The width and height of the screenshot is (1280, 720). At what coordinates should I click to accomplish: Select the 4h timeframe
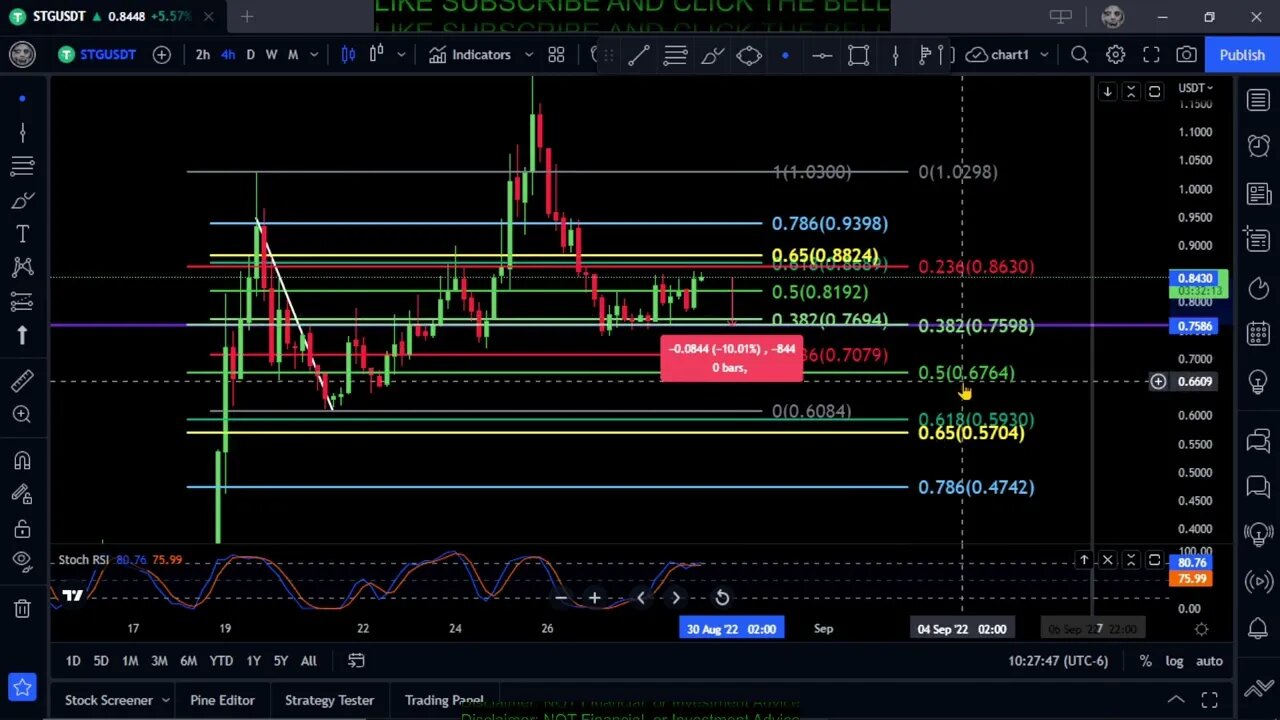228,55
